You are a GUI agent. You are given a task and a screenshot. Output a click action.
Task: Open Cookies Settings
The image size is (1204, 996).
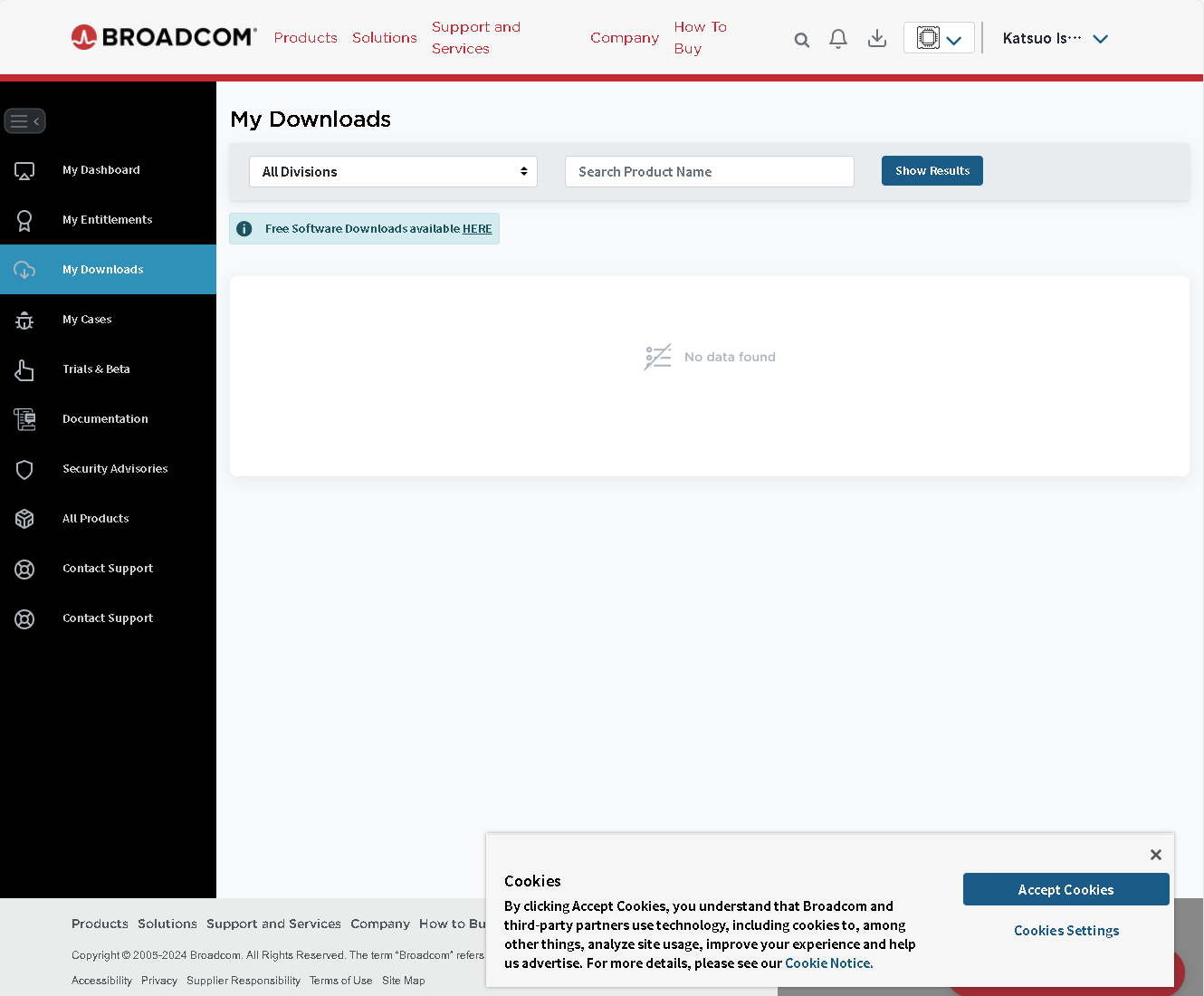click(1066, 931)
